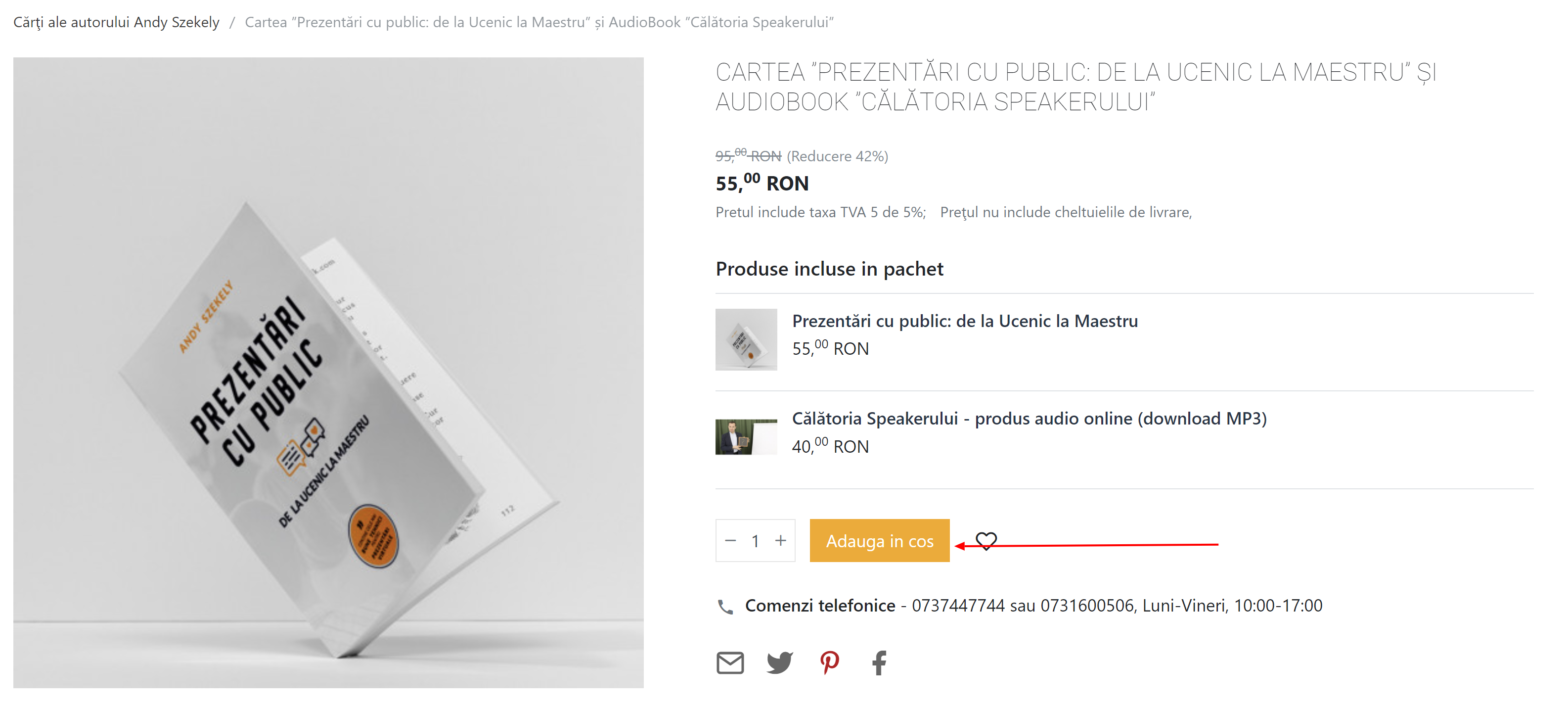Viewport: 1568px width, 709px height.
Task: Open the Prezentări cu public book thumbnail
Action: click(746, 339)
